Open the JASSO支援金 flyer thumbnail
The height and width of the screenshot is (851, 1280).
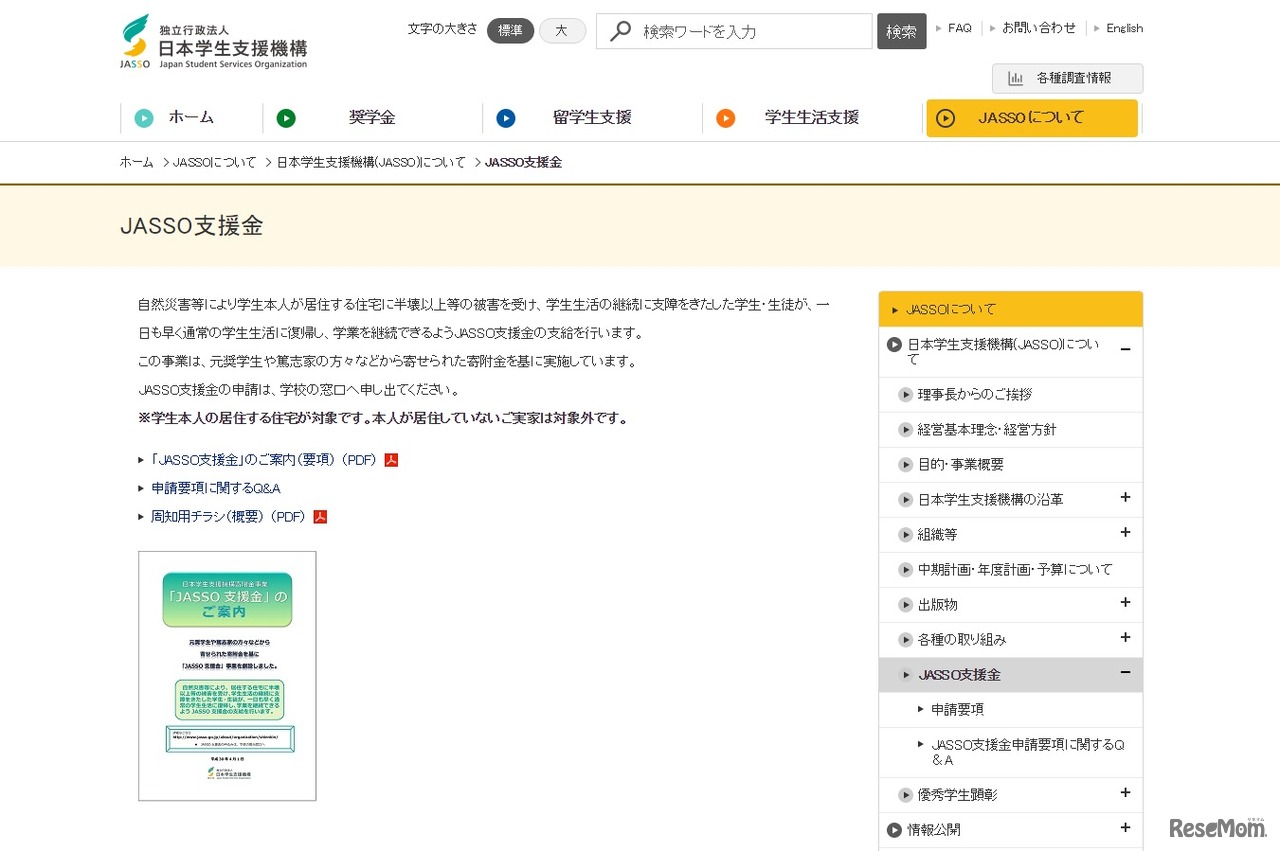227,675
